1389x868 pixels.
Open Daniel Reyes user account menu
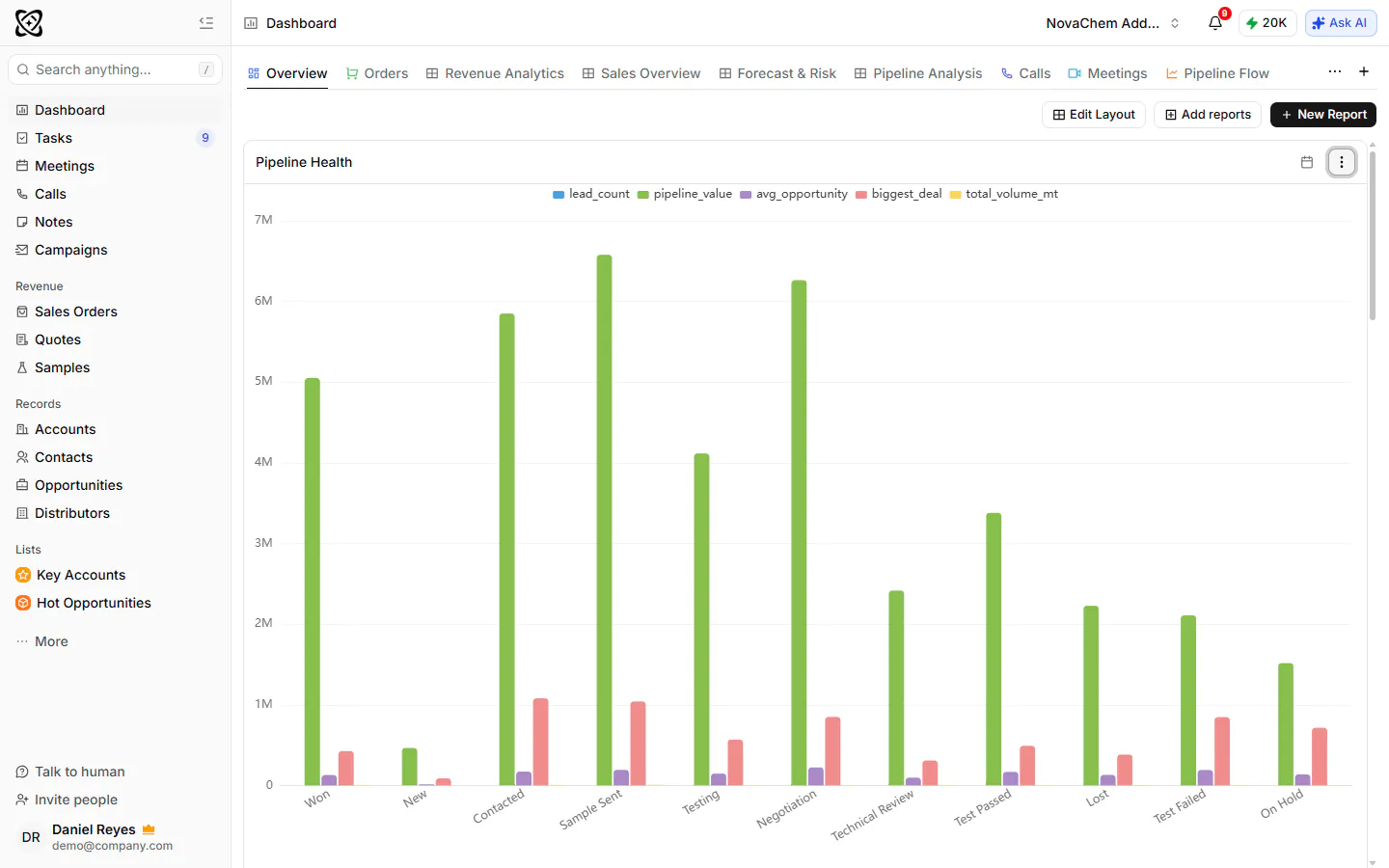pos(115,837)
